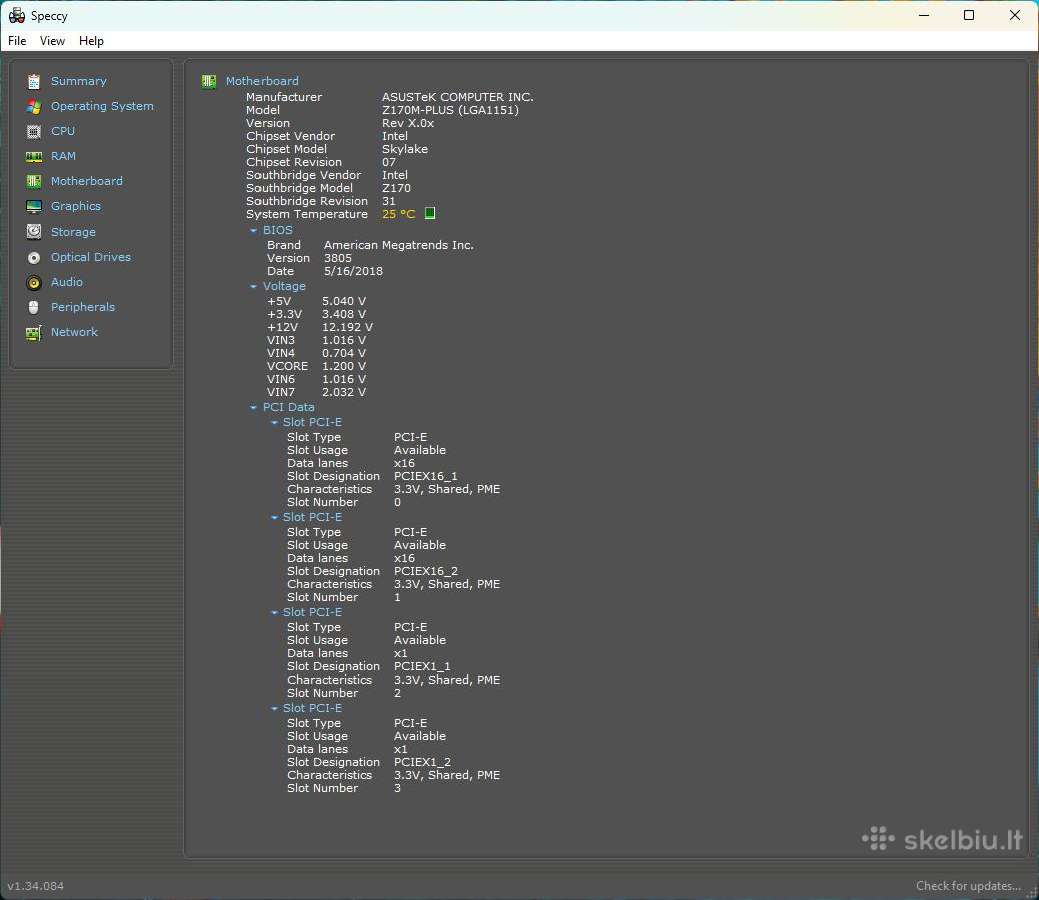Collapse the BIOS section

[x=253, y=231]
